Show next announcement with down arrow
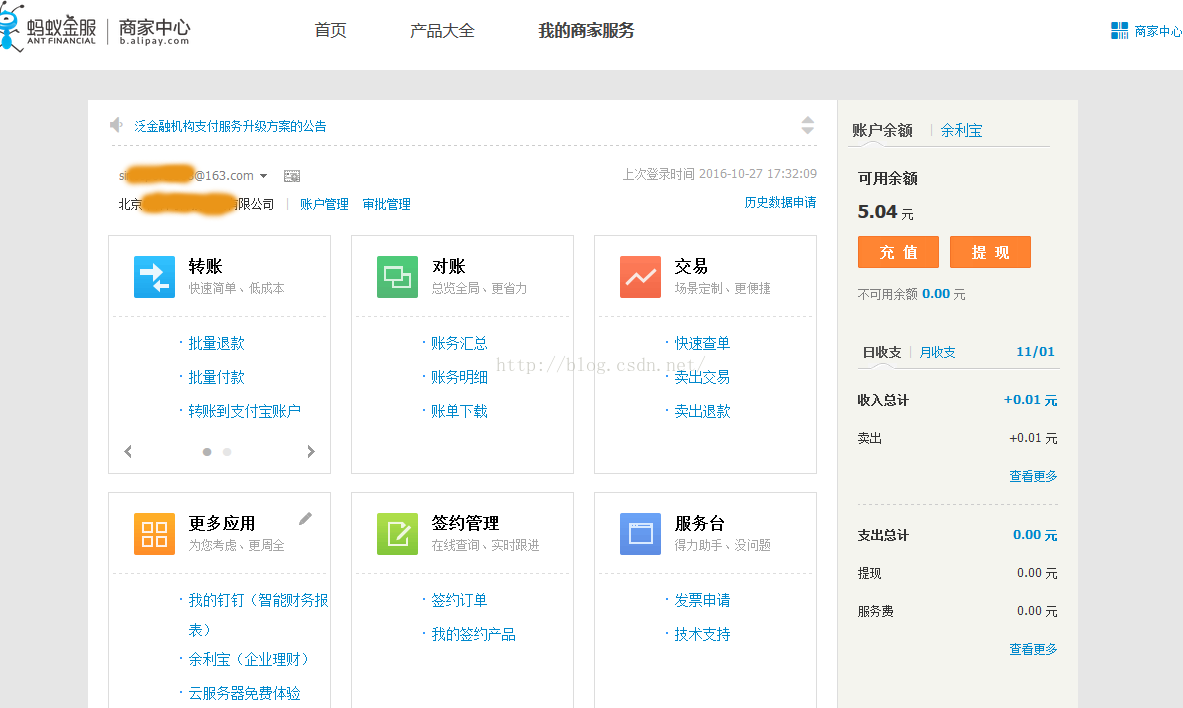 pyautogui.click(x=807, y=131)
